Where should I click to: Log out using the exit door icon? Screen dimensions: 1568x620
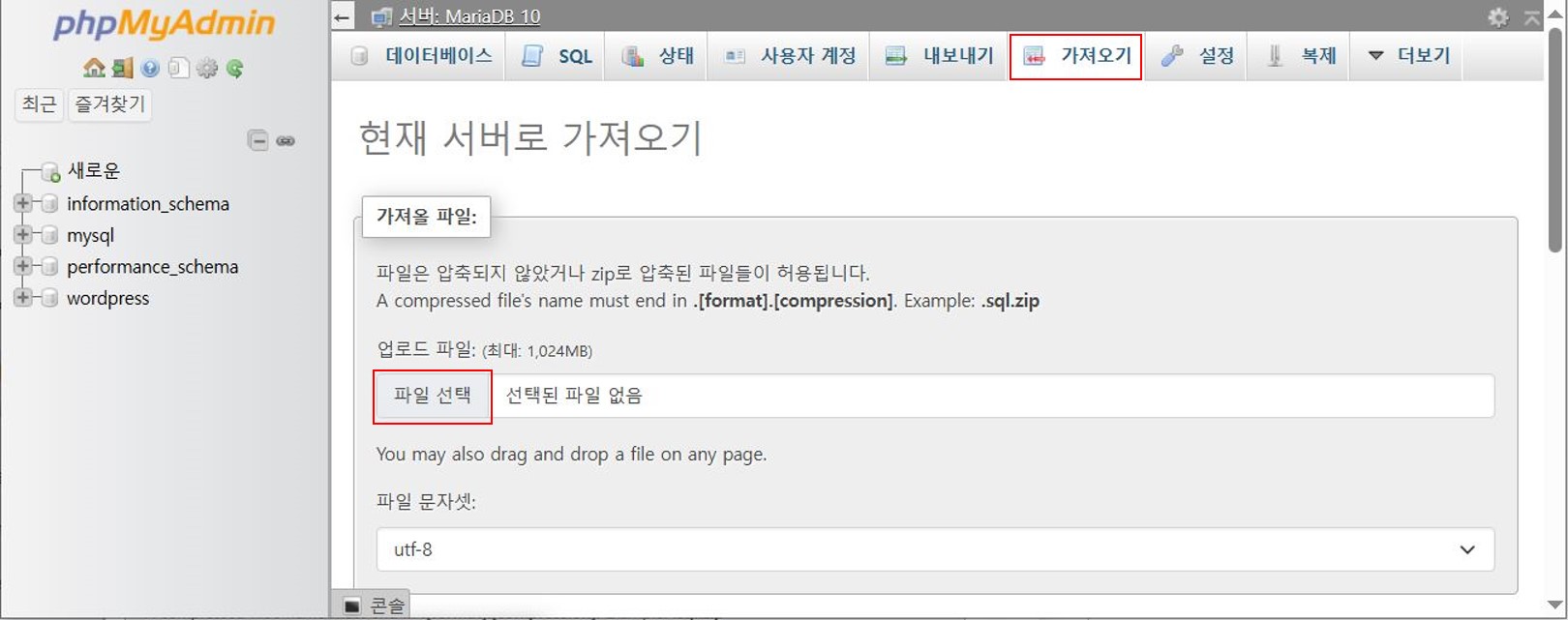(122, 68)
